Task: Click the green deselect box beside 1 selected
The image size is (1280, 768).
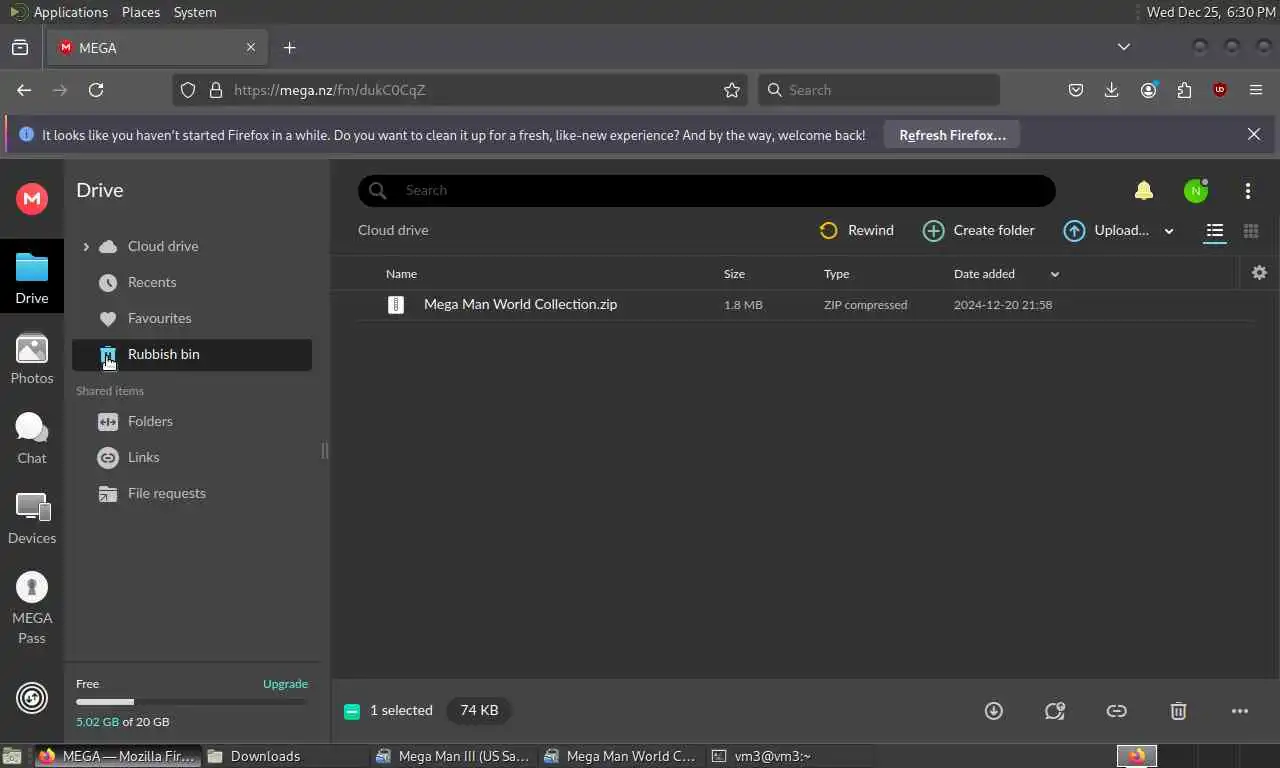Action: click(351, 711)
